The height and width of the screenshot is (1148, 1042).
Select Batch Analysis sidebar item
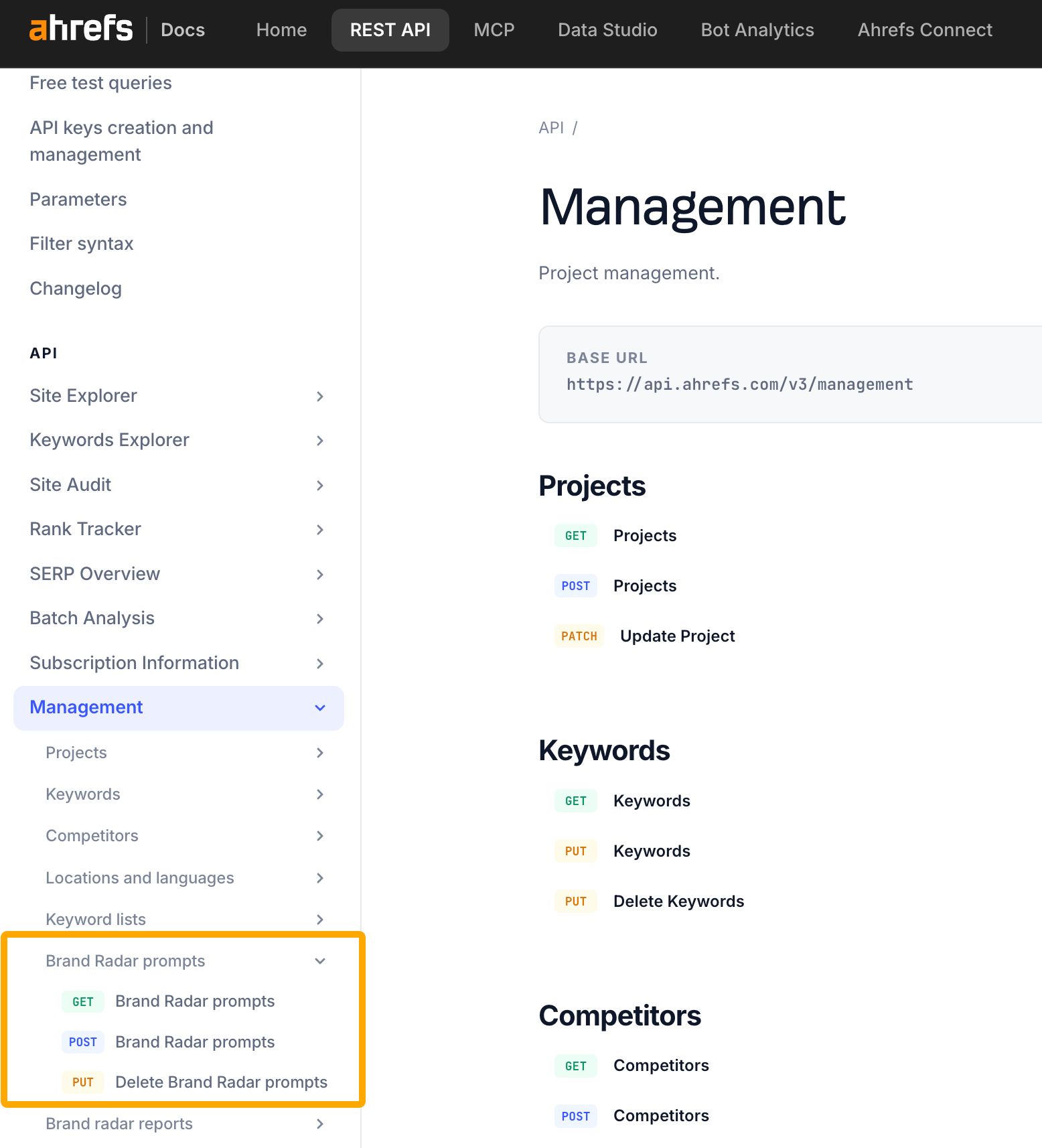pyautogui.click(x=92, y=618)
